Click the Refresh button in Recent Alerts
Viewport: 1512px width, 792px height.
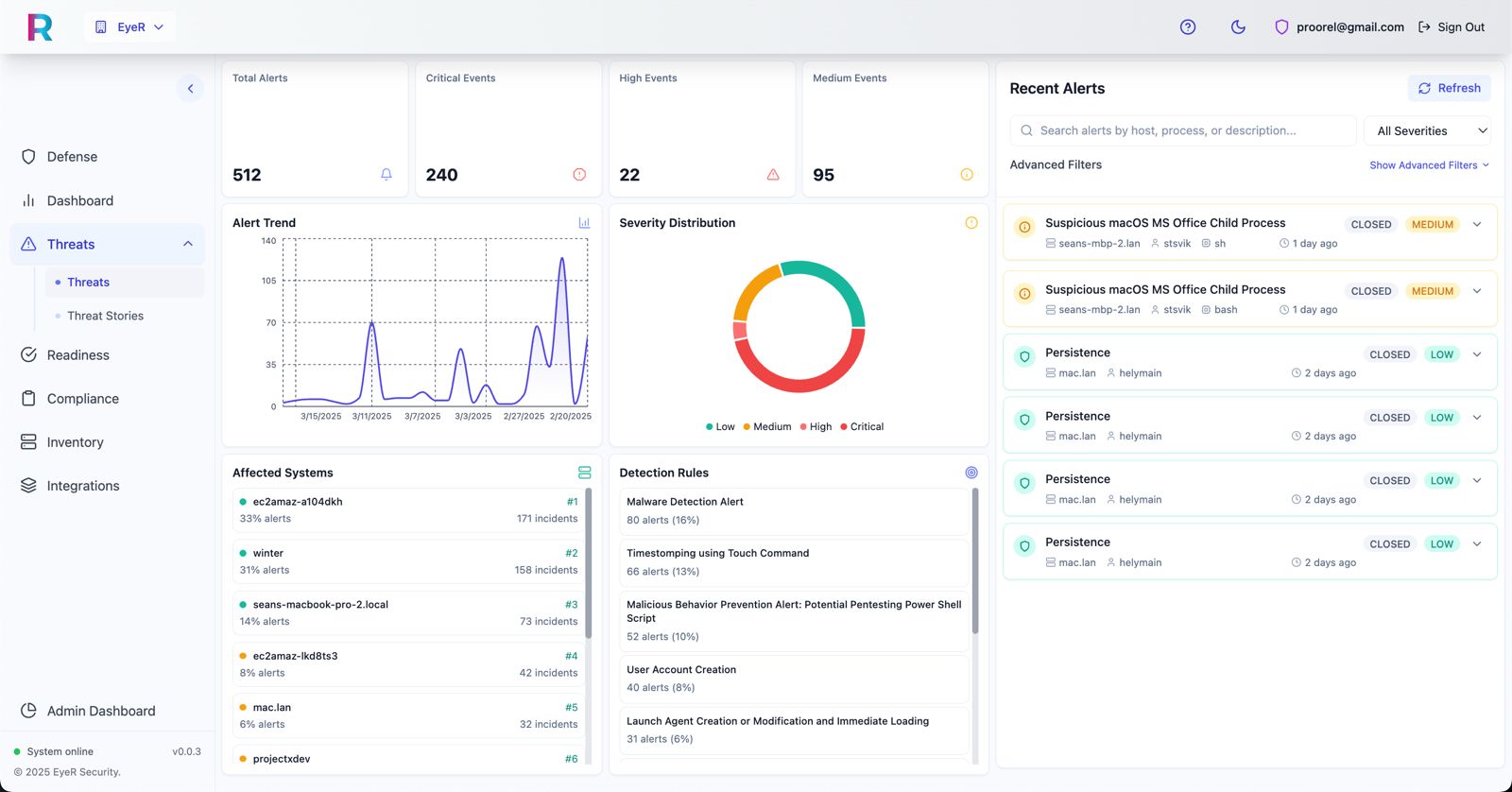(x=1450, y=88)
